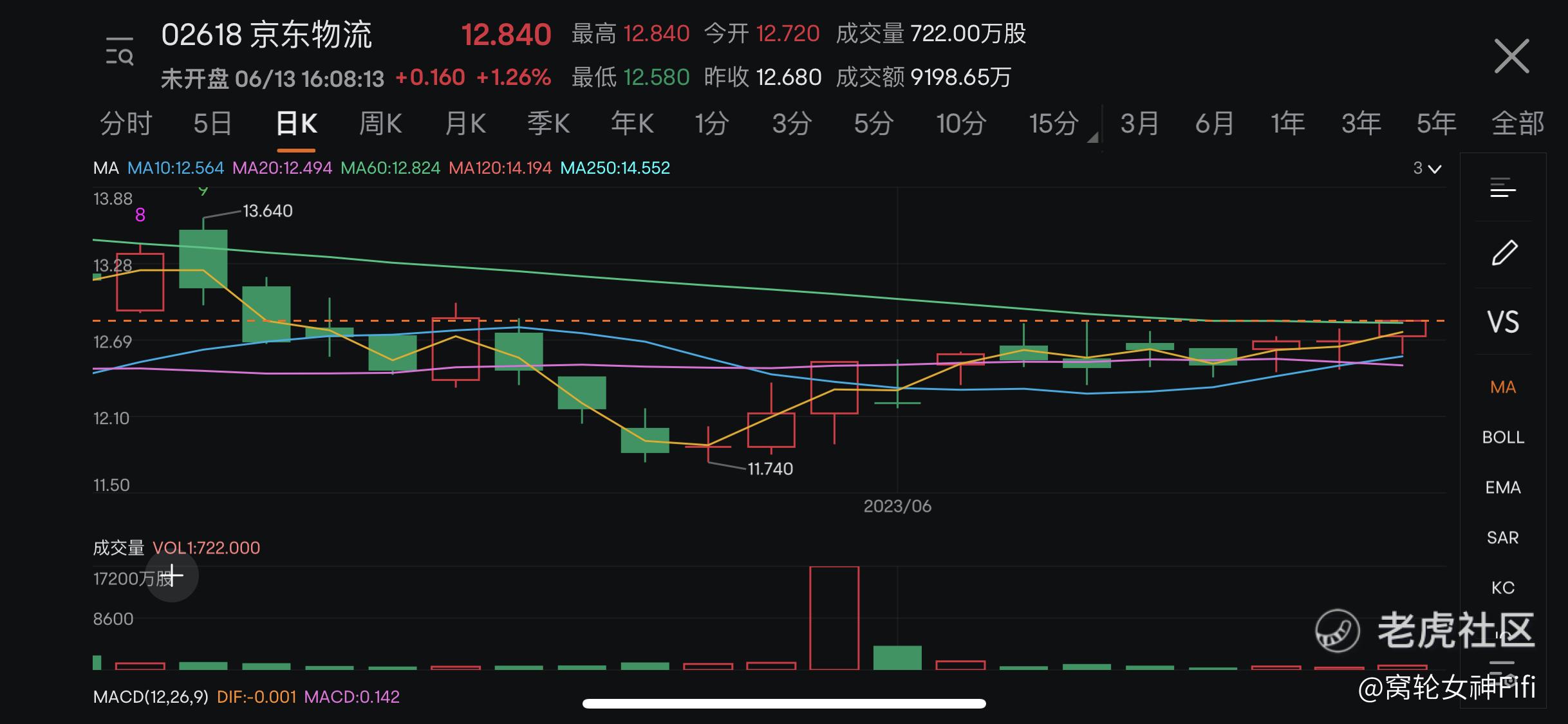Click the tallest red volume bar
The image size is (1568, 724).
click(834, 618)
